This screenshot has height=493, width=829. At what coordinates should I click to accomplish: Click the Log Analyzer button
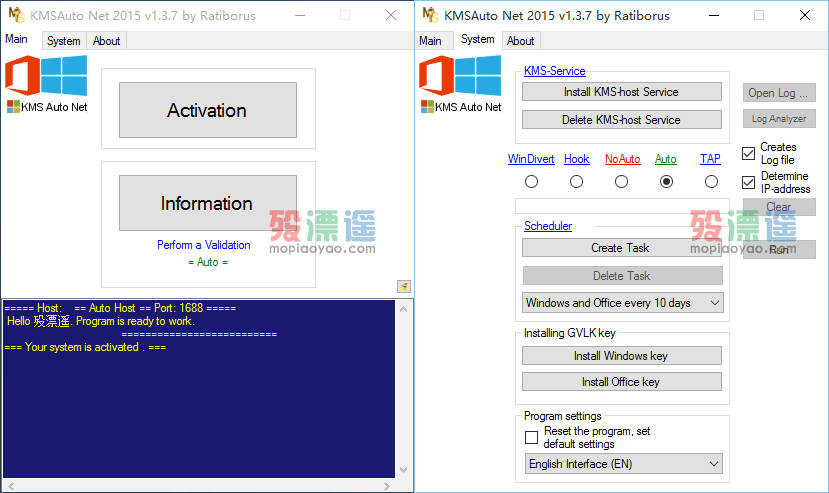pyautogui.click(x=779, y=118)
